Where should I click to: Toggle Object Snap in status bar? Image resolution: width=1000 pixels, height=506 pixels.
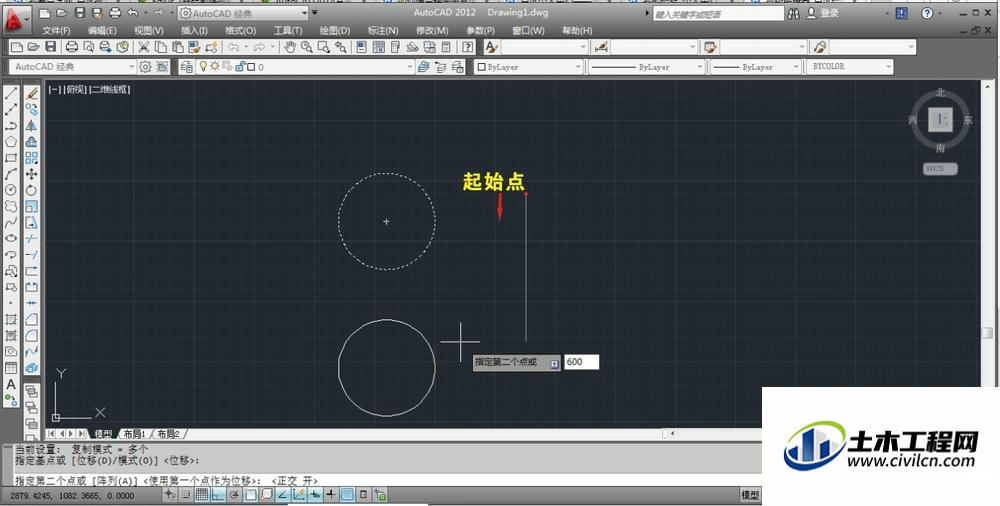click(250, 495)
